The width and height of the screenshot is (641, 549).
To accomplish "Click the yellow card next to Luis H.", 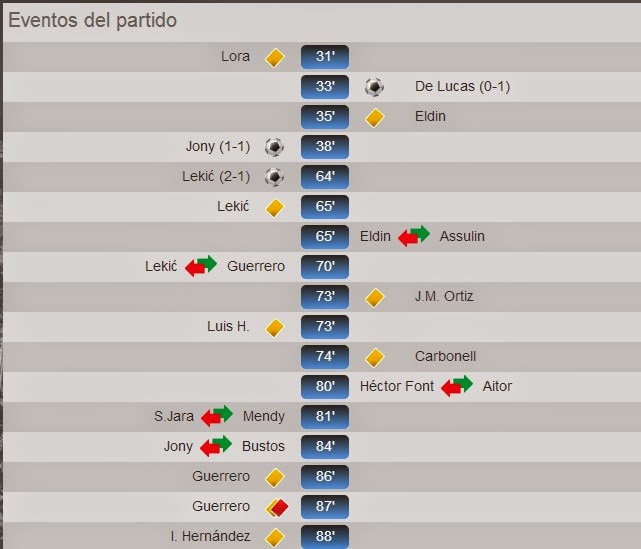I will pos(274,327).
